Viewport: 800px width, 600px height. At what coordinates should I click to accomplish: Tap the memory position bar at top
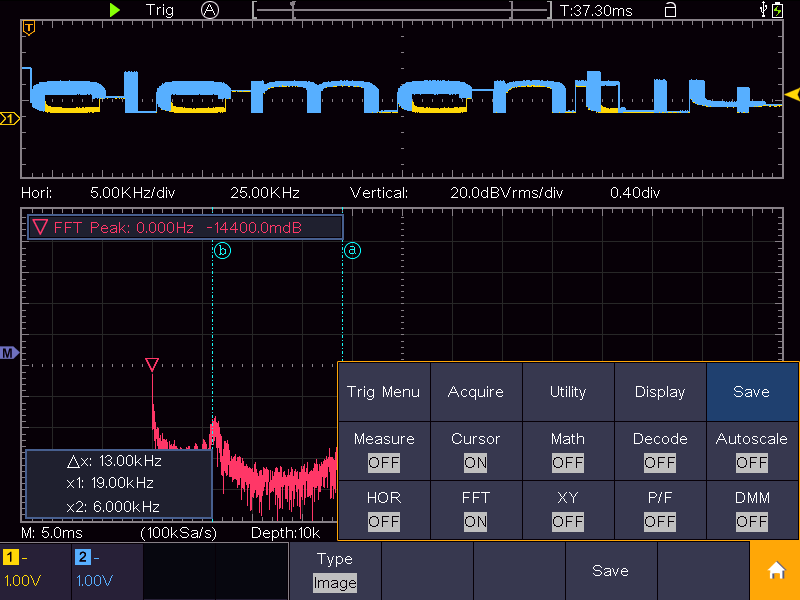[402, 10]
